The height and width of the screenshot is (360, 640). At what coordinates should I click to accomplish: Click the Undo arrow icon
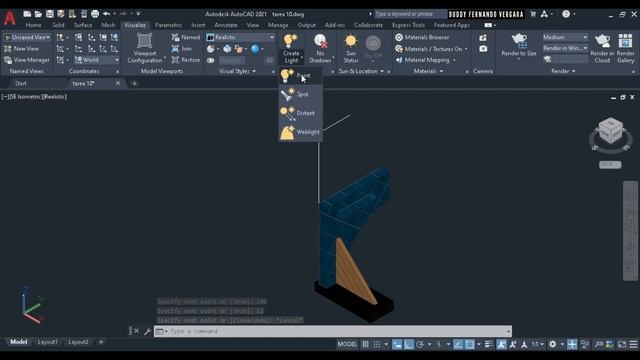(x=106, y=14)
